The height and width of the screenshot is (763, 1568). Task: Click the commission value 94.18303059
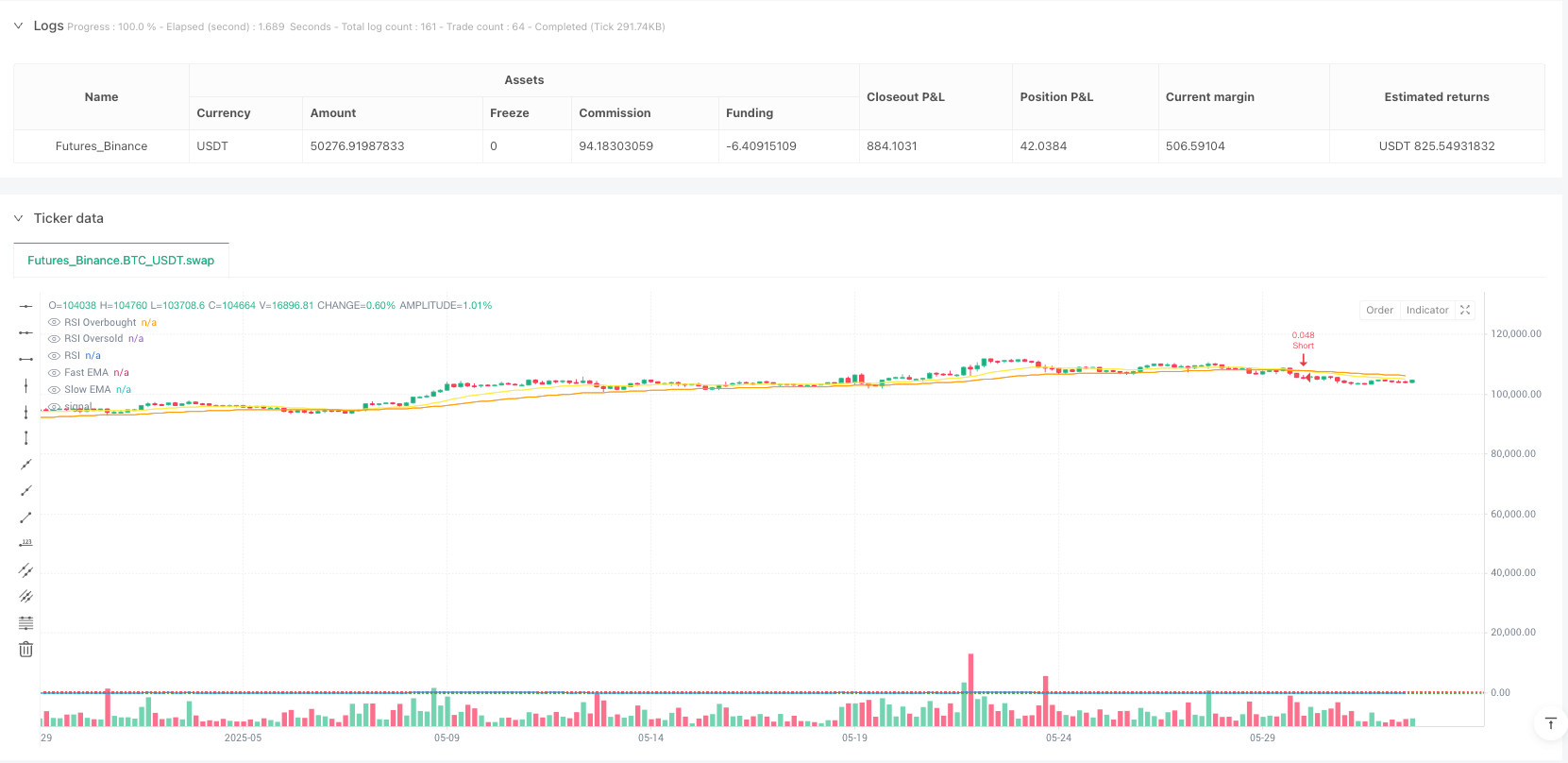615,146
